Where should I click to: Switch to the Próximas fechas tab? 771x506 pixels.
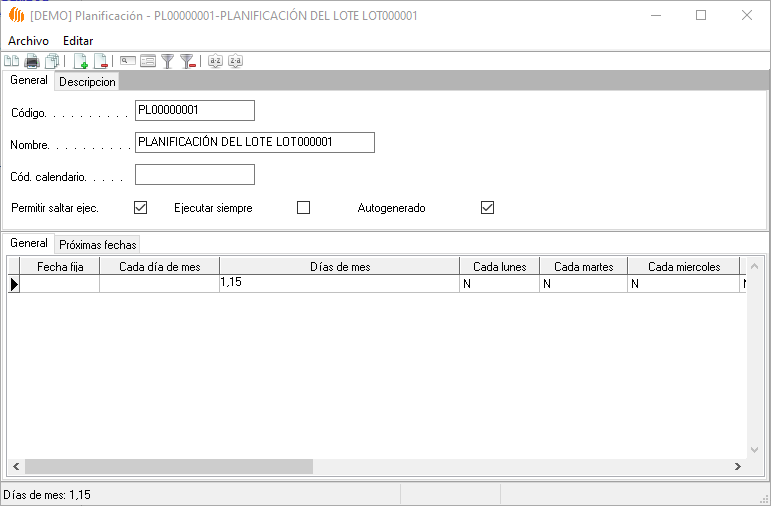(97, 244)
